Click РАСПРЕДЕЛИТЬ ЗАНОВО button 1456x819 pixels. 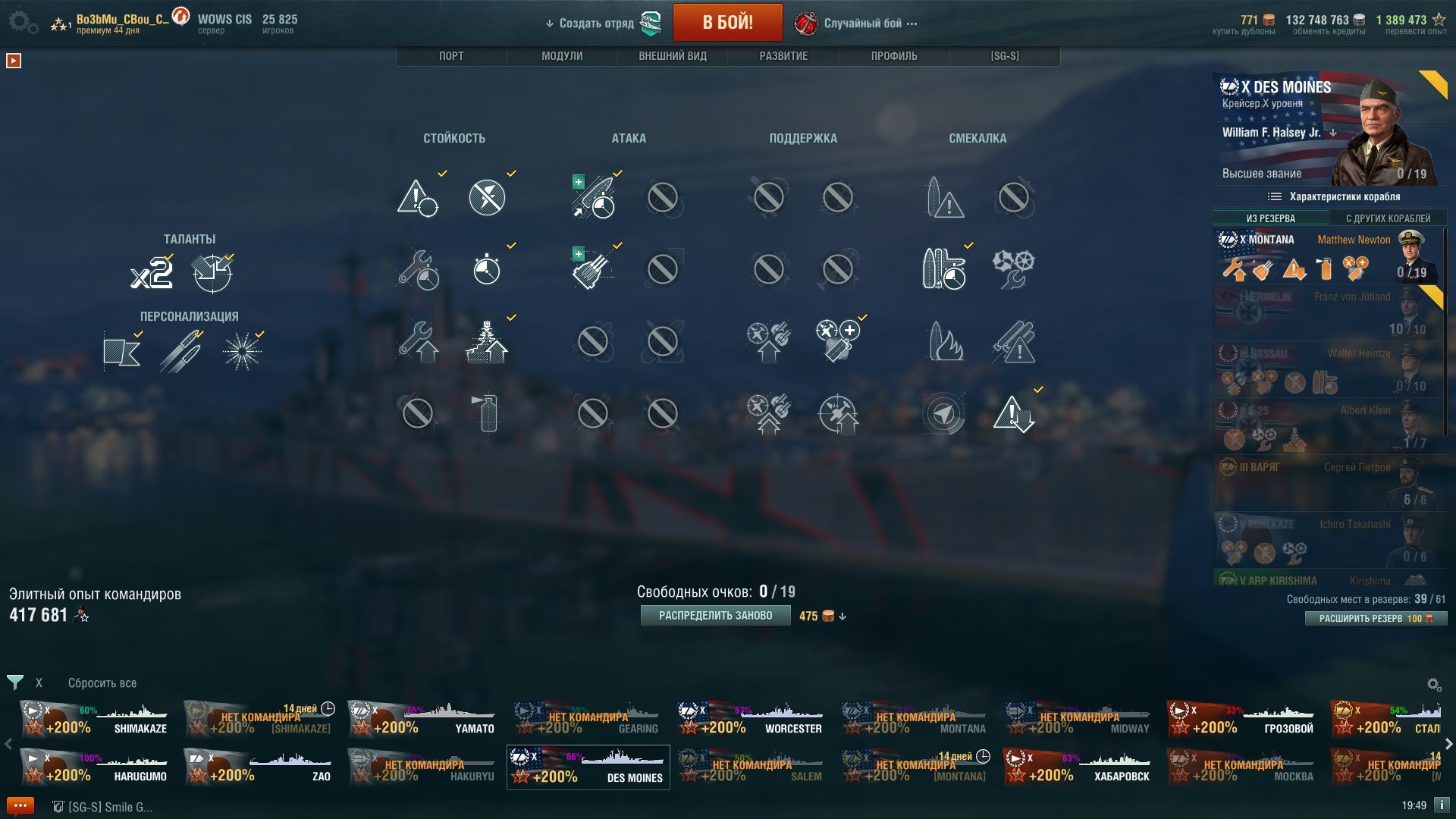tap(715, 616)
